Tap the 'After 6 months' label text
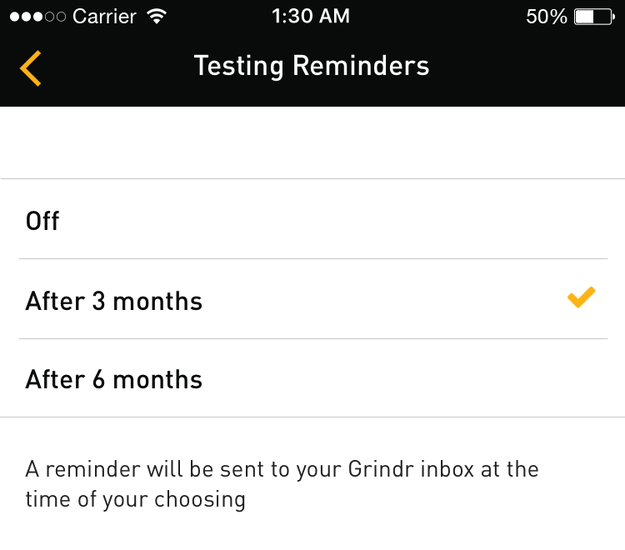The width and height of the screenshot is (625, 550). (x=114, y=379)
